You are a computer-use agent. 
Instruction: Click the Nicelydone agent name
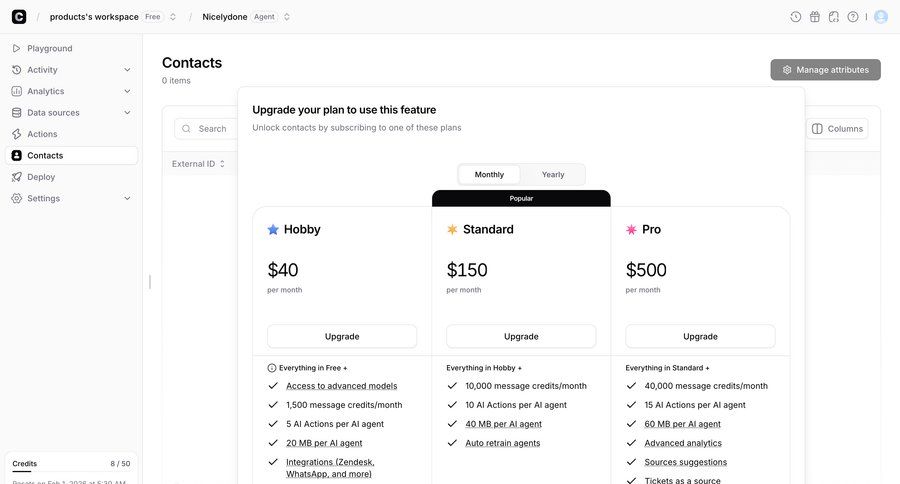point(224,17)
